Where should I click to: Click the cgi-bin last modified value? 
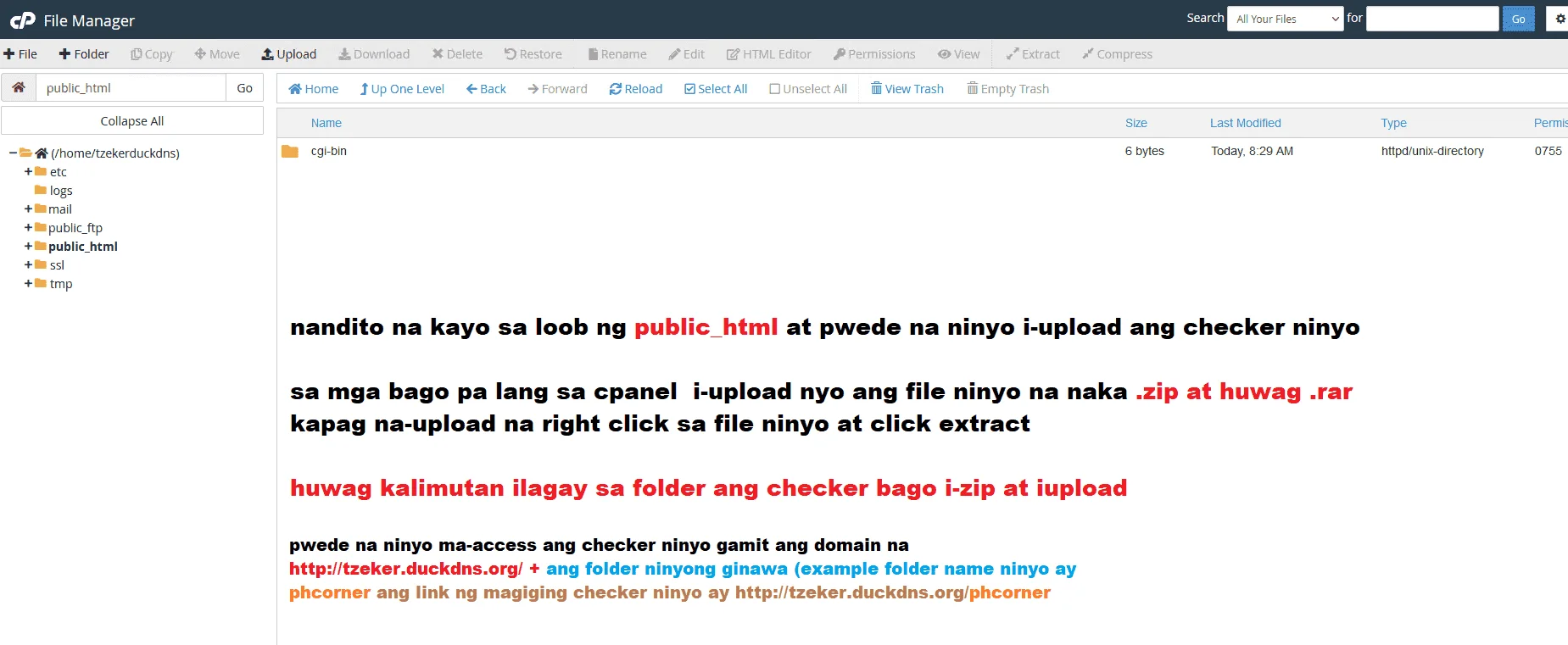1252,151
